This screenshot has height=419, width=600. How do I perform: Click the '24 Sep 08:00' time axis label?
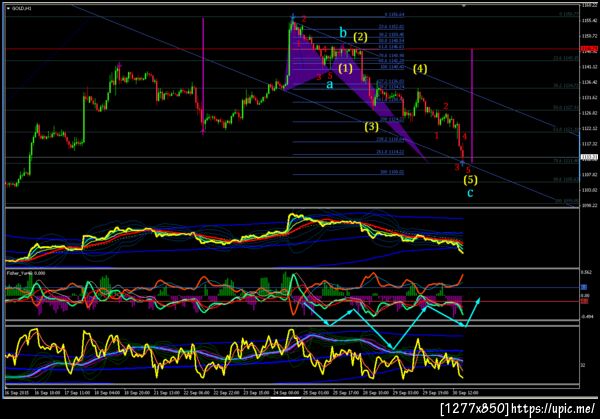point(285,393)
